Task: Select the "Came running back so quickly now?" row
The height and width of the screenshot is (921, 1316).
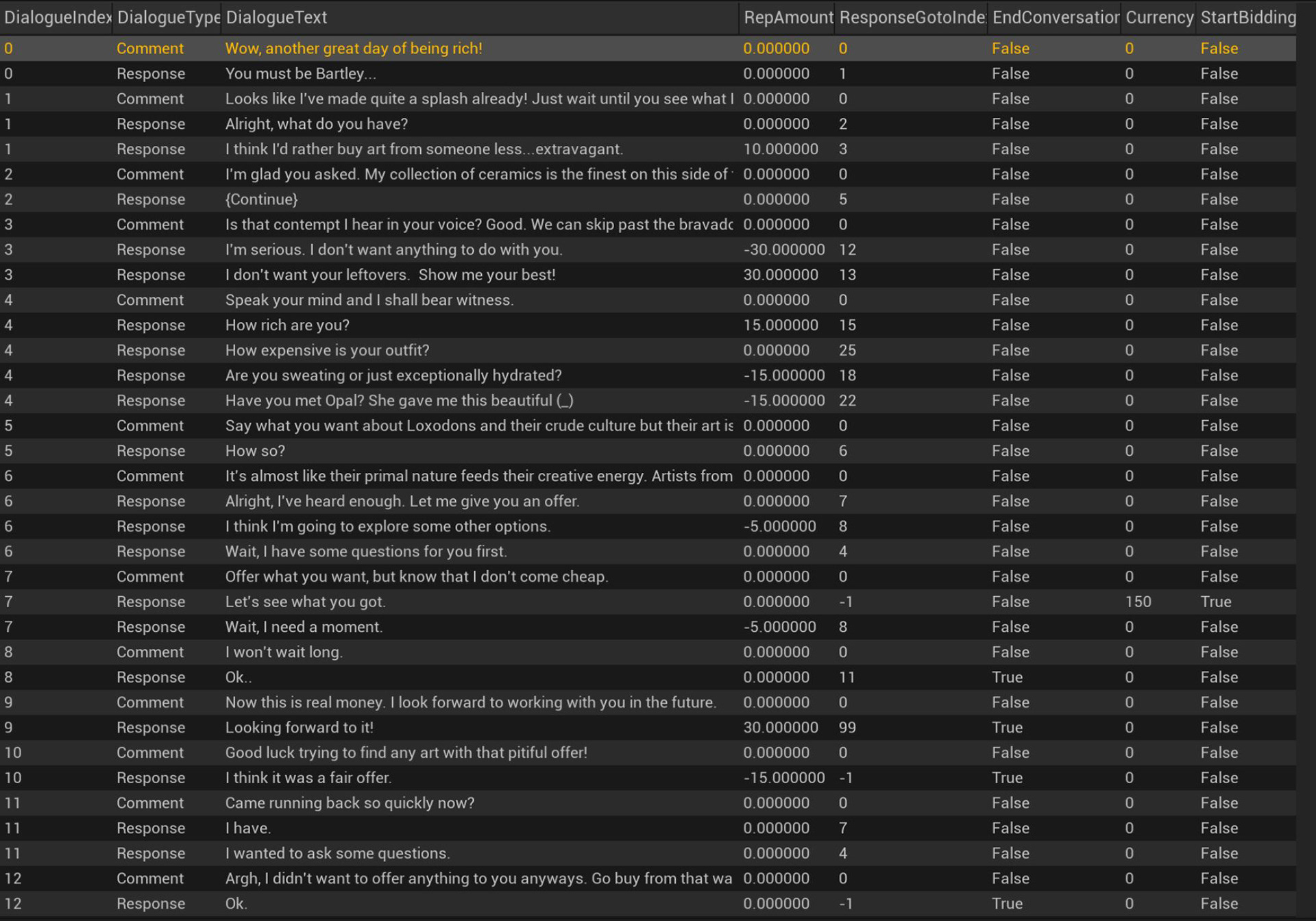Action: [350, 802]
